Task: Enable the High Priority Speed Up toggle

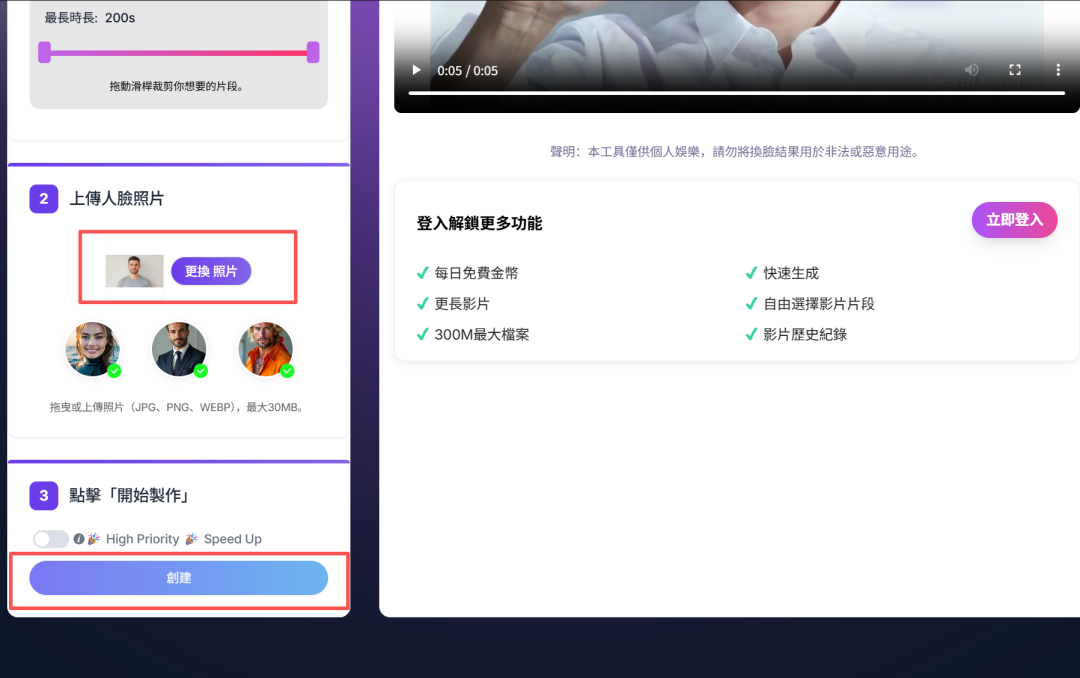Action: tap(51, 539)
